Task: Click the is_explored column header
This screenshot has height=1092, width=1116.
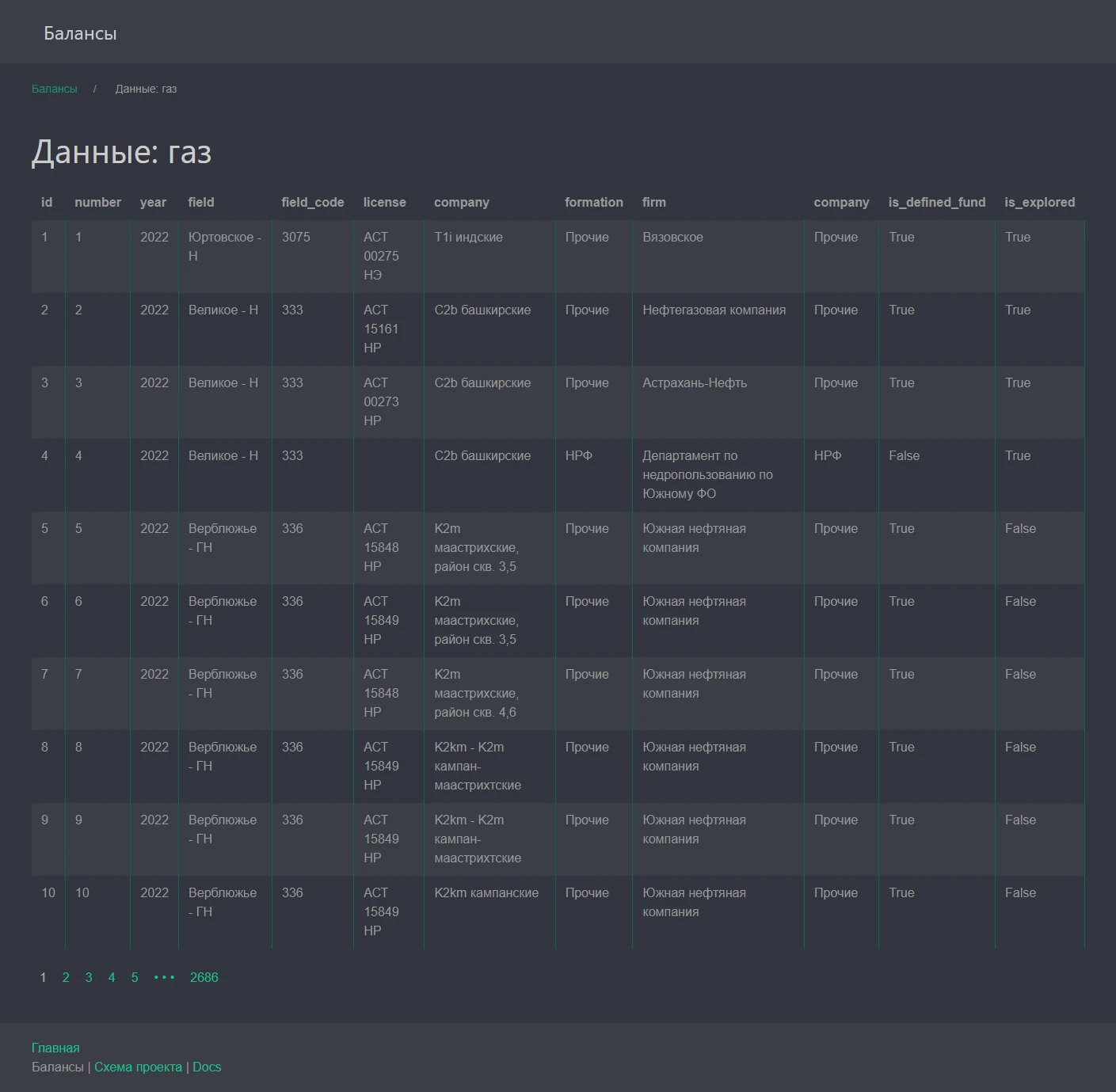Action: (1039, 202)
